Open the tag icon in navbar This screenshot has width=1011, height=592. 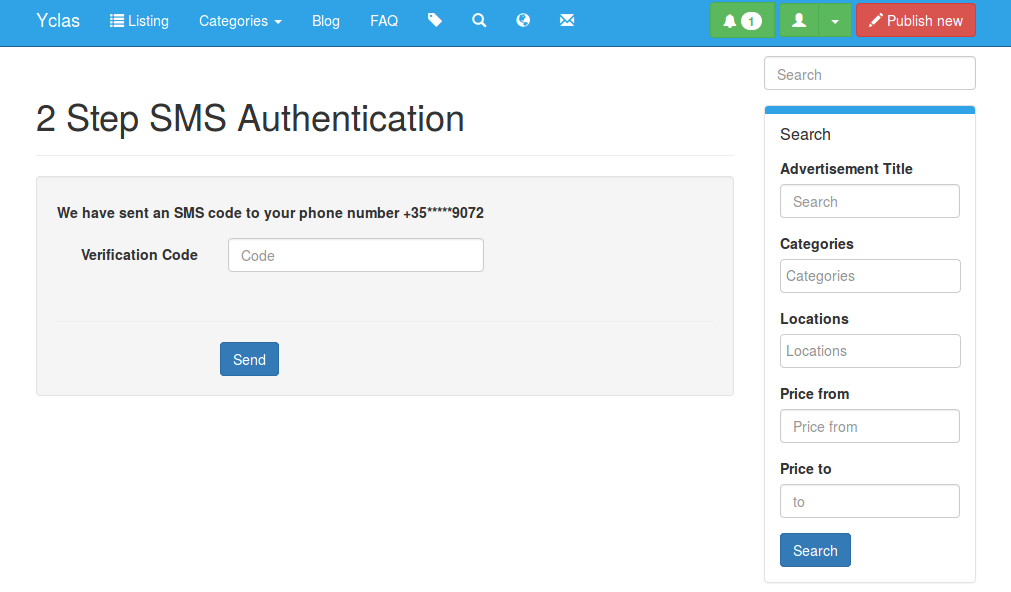click(435, 21)
